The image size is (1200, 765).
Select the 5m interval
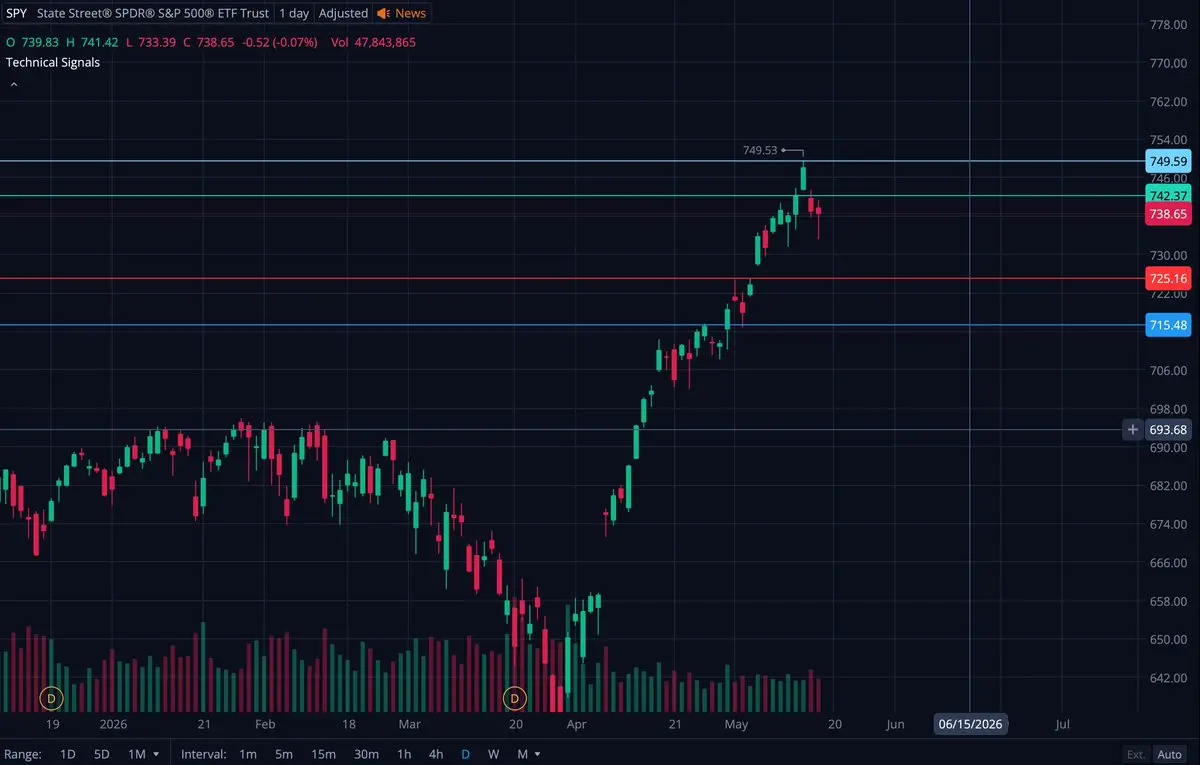pos(284,754)
